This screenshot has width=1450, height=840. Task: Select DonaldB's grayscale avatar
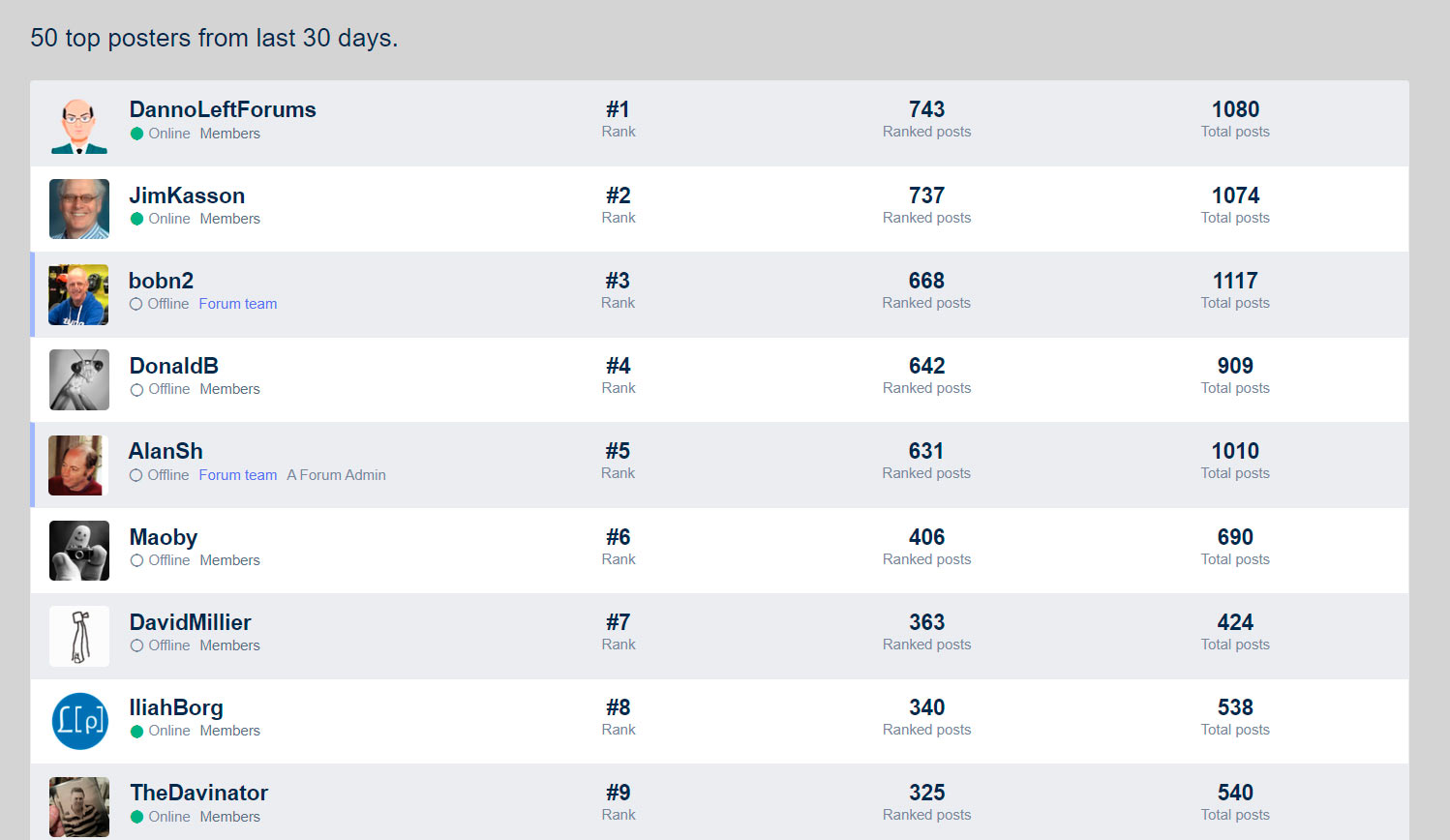(79, 379)
